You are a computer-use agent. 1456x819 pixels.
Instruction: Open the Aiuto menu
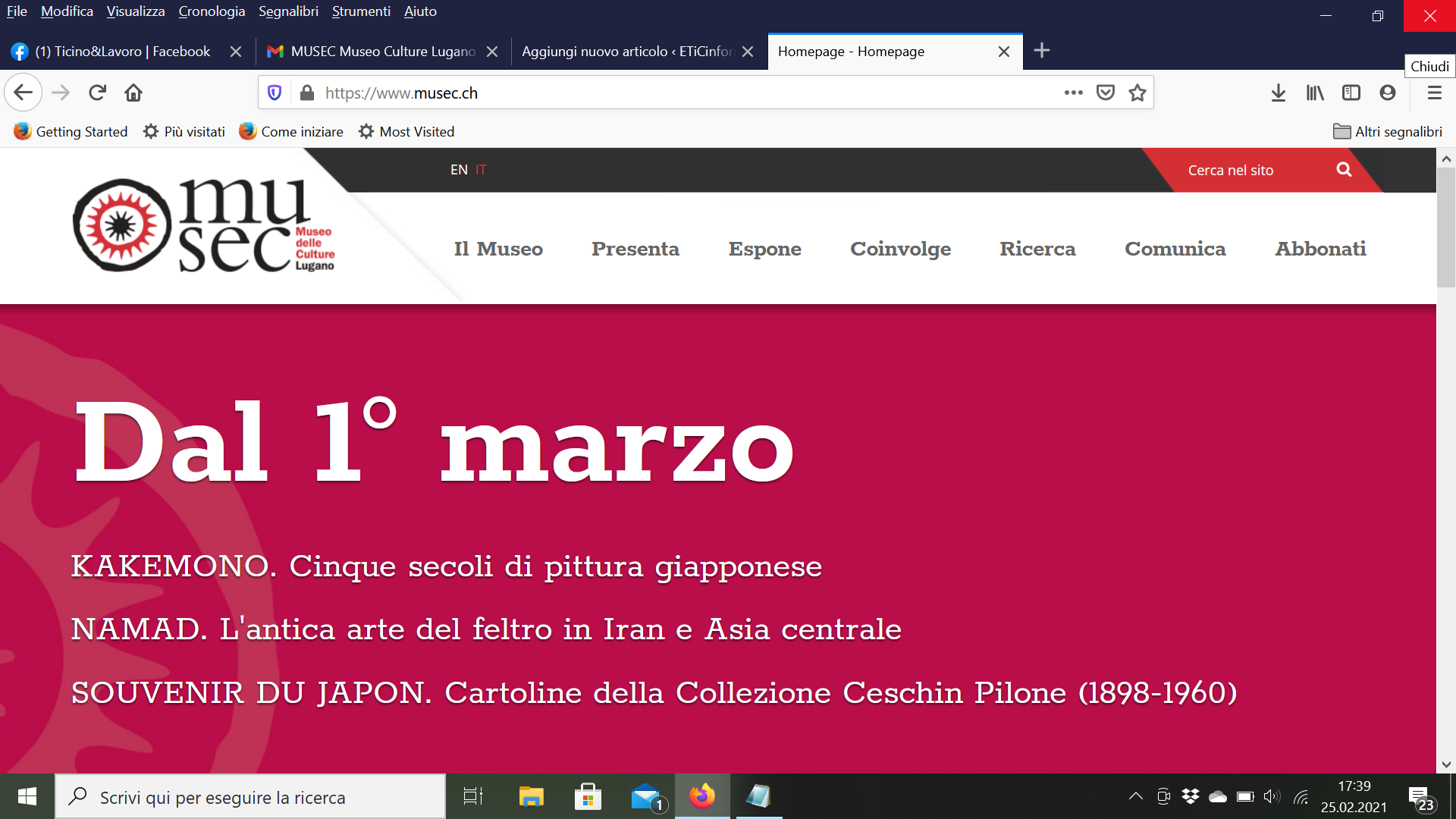[x=420, y=11]
